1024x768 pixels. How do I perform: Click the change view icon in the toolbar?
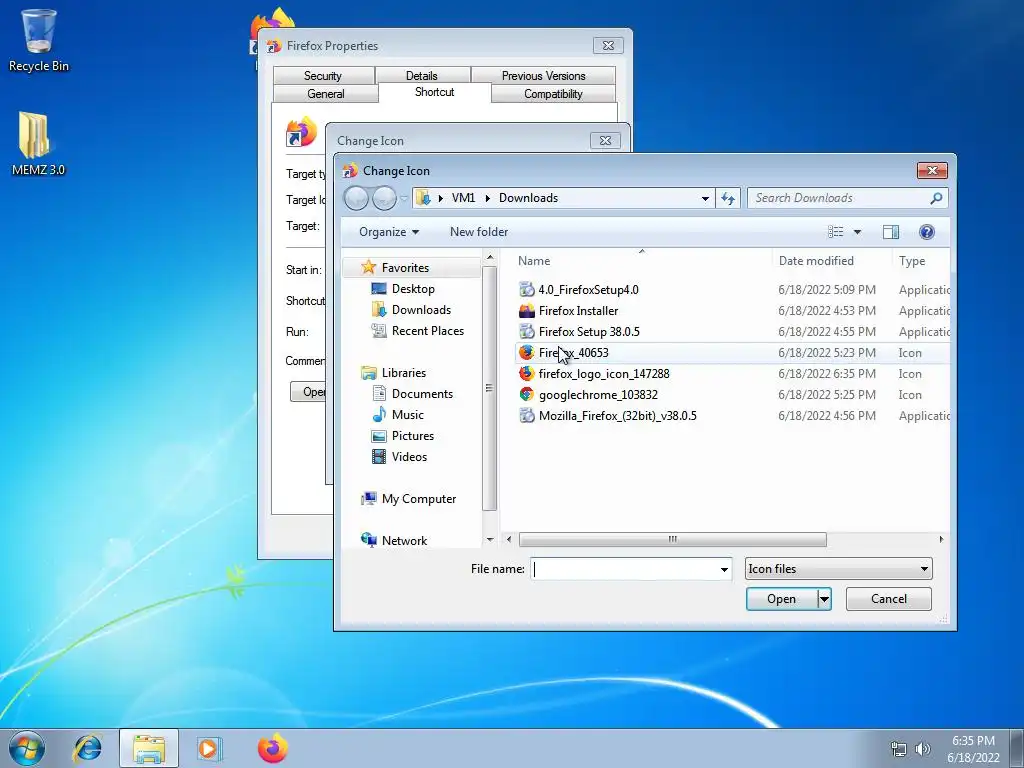click(835, 232)
